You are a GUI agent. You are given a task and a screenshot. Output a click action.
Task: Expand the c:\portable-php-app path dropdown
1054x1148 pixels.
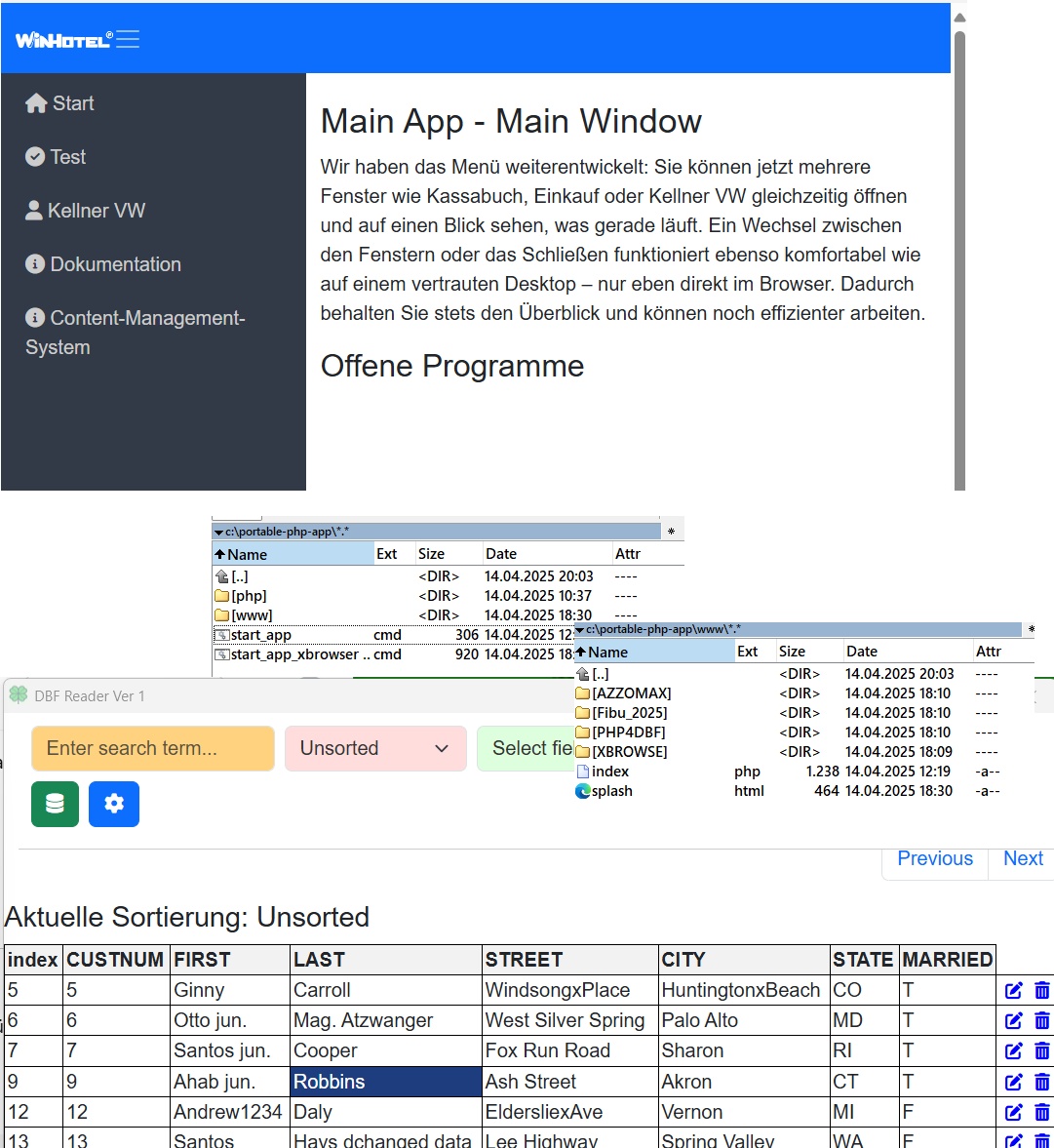point(218,533)
